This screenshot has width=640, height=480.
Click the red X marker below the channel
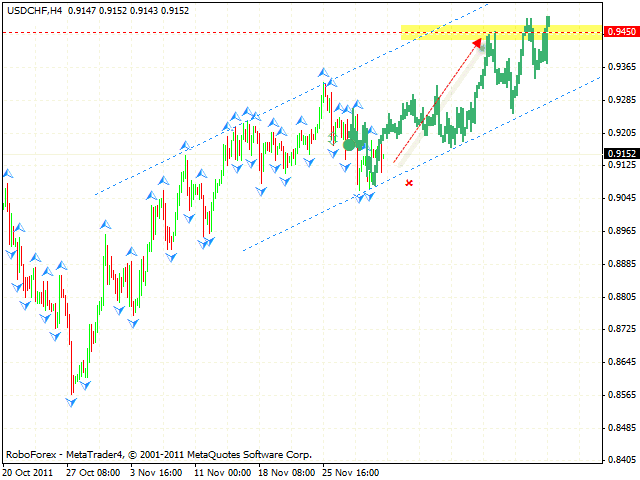point(409,183)
